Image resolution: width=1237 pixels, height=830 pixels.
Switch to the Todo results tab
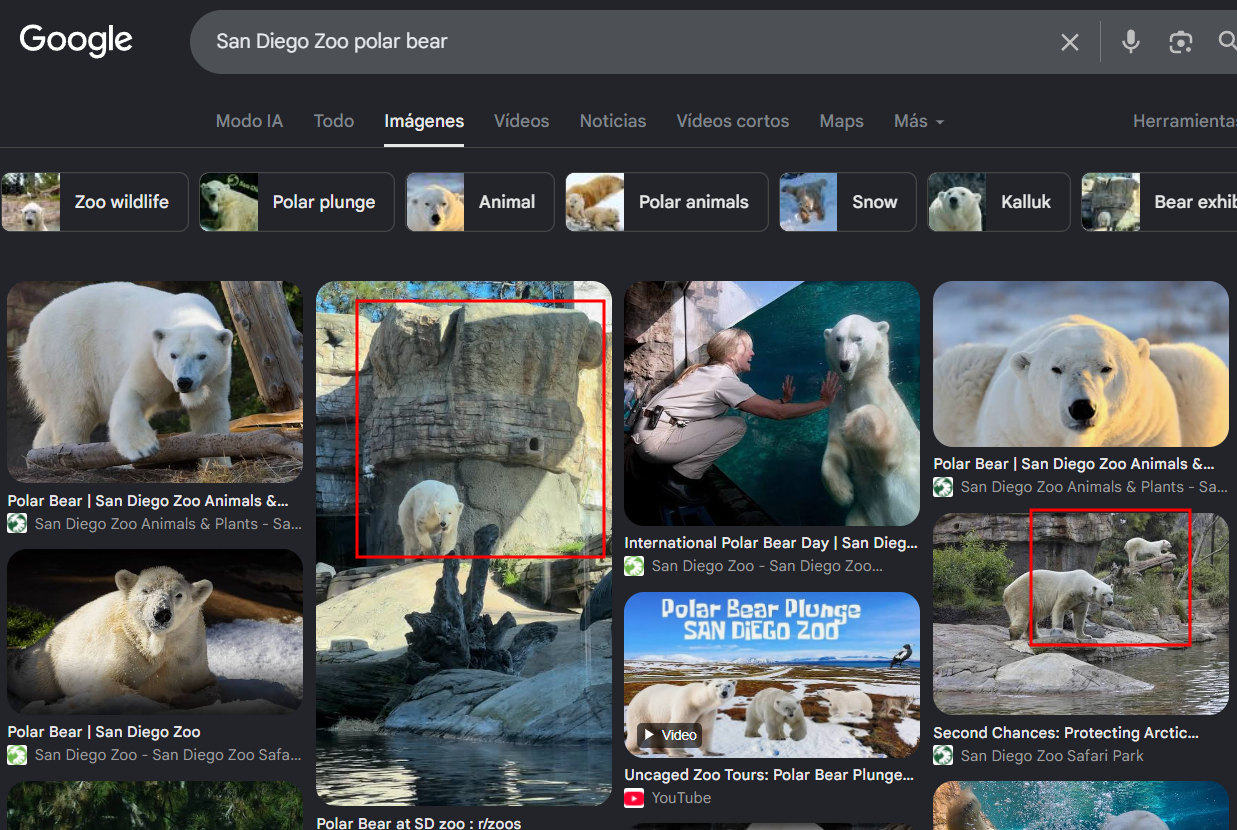pyautogui.click(x=334, y=121)
